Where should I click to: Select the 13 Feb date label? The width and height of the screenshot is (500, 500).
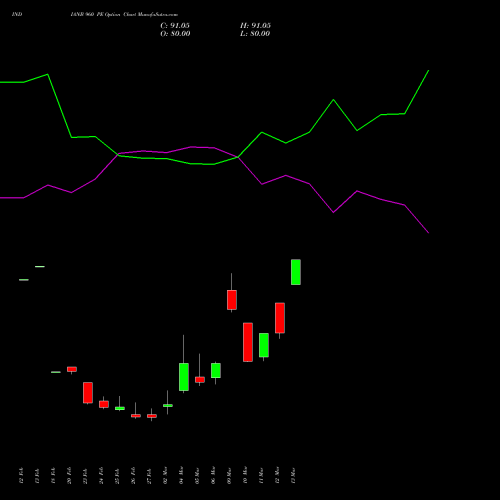(x=37, y=476)
